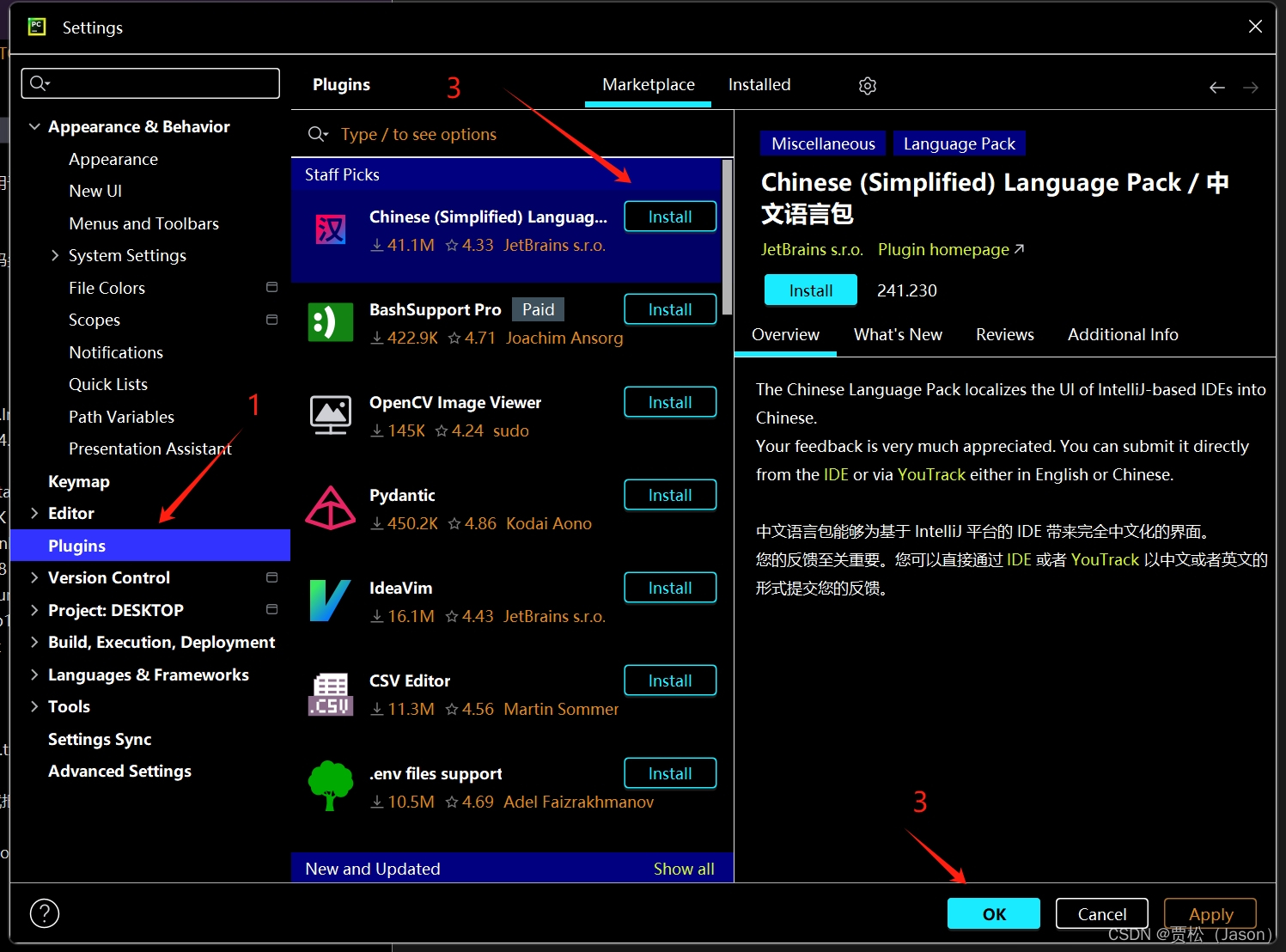The image size is (1286, 952).
Task: Go back with the left arrow
Action: [x=1217, y=88]
